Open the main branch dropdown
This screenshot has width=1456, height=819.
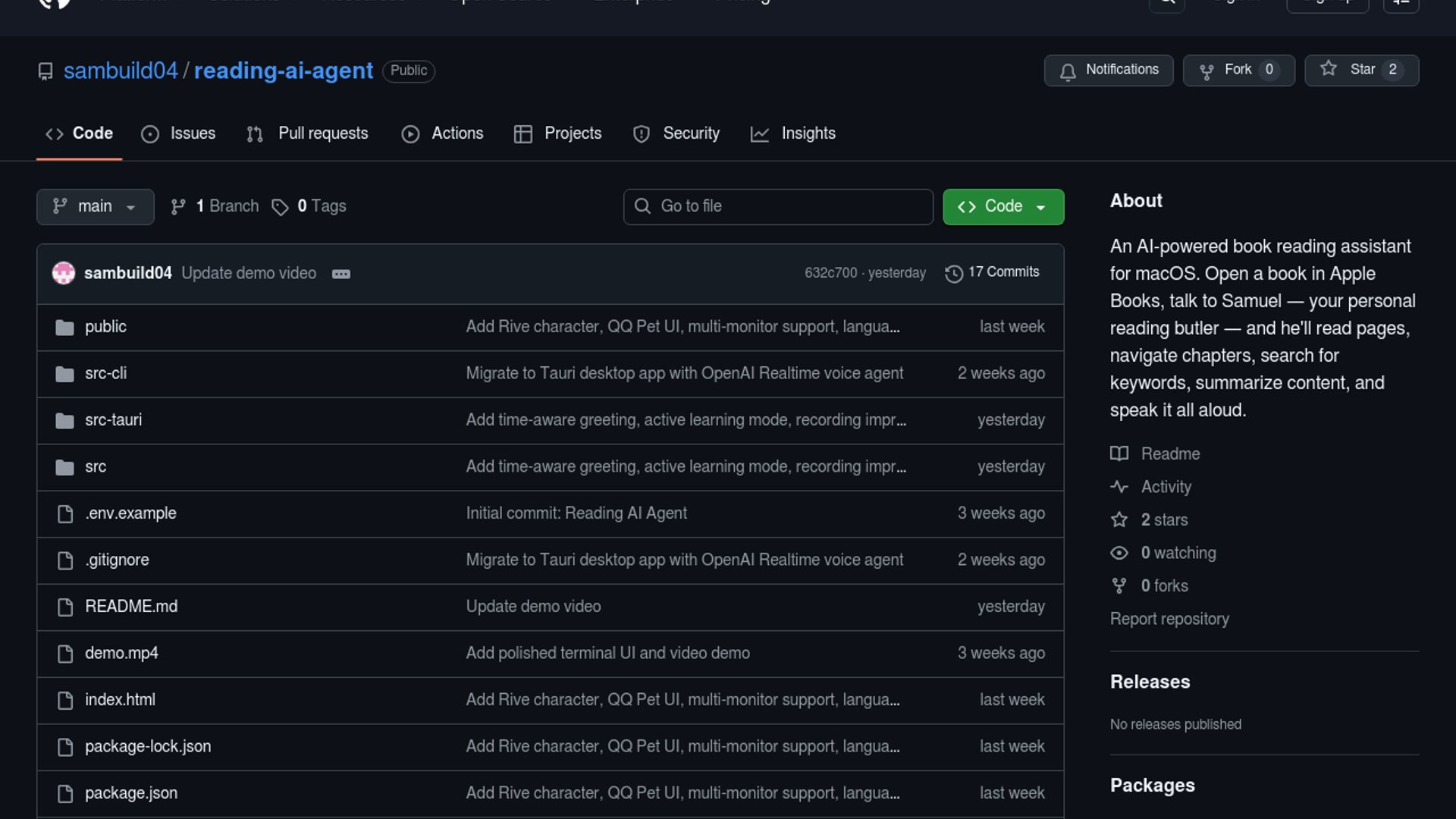(95, 206)
